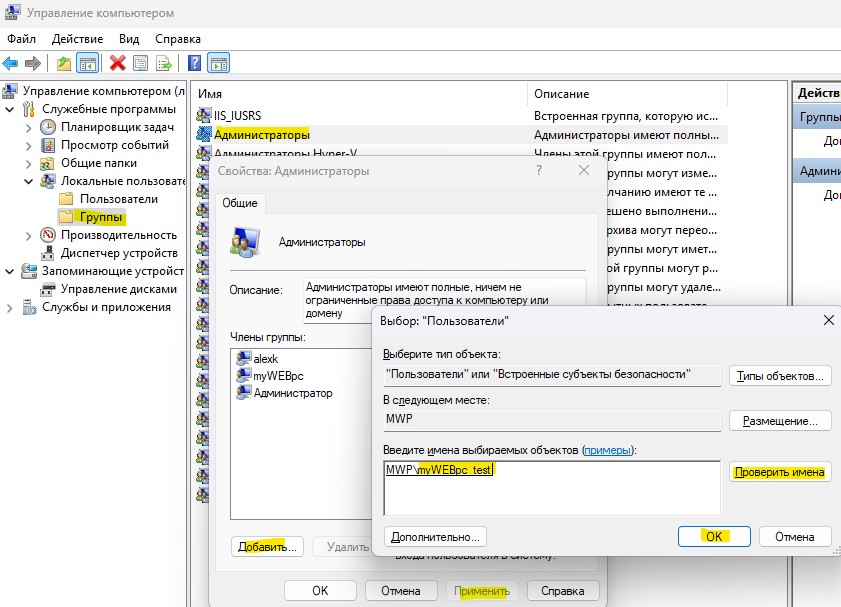Collapse the Локальные пользователи node
This screenshot has width=841, height=607.
(x=28, y=181)
